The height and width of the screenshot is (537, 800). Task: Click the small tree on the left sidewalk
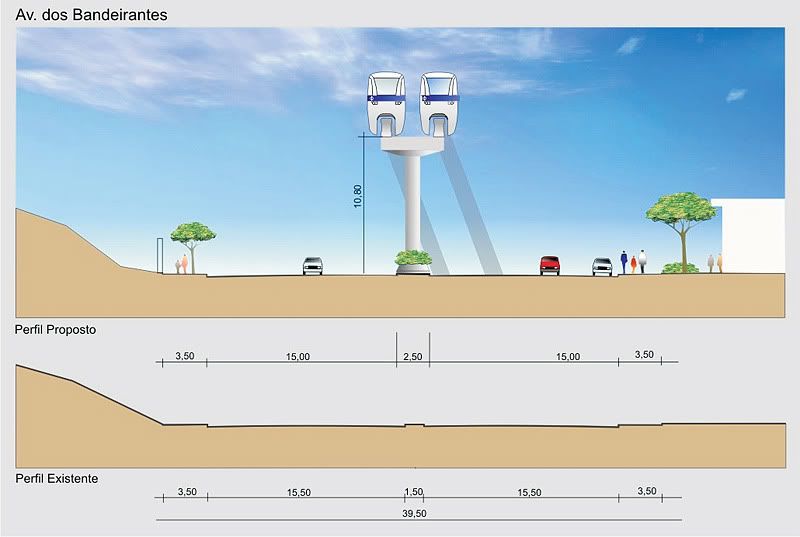point(192,246)
